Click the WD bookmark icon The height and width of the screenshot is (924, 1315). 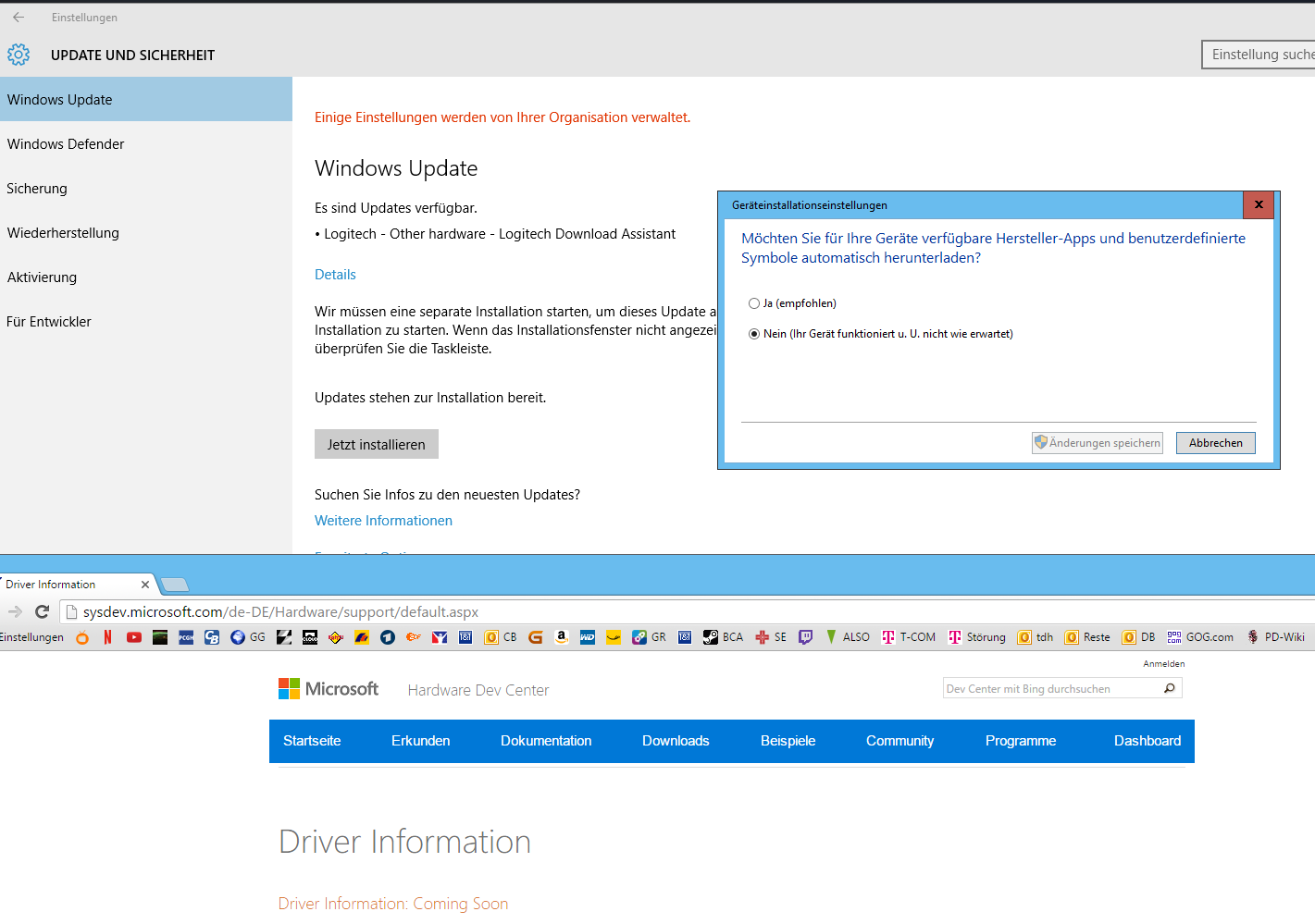coord(588,637)
